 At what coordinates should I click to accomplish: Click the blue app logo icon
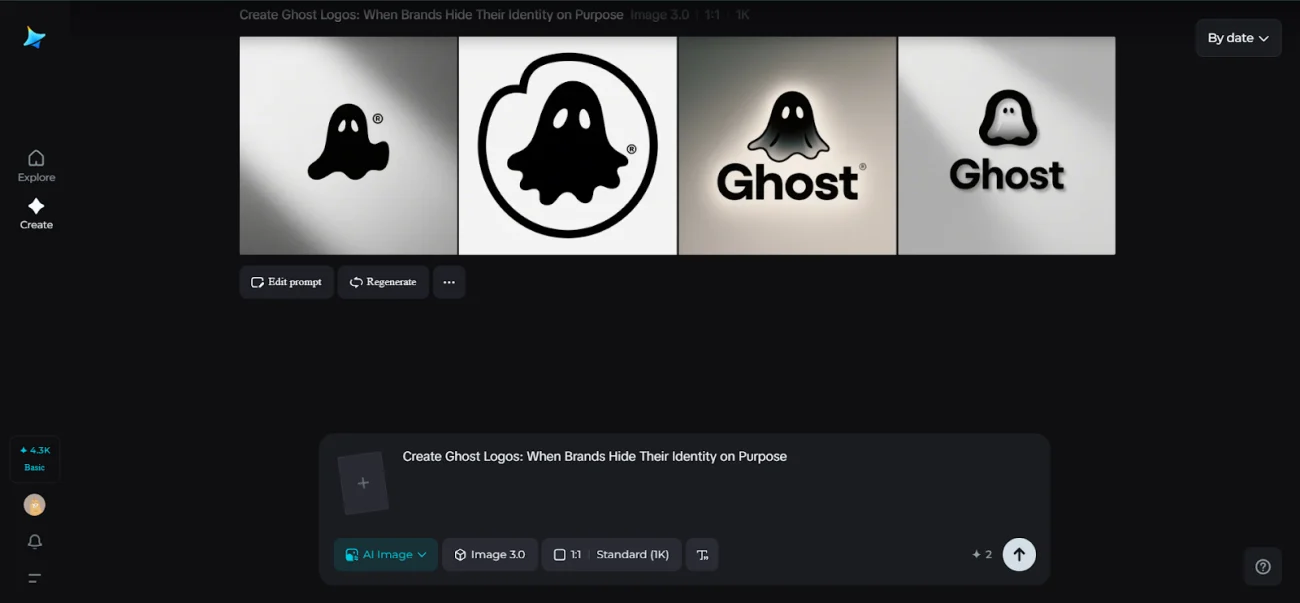pos(35,38)
